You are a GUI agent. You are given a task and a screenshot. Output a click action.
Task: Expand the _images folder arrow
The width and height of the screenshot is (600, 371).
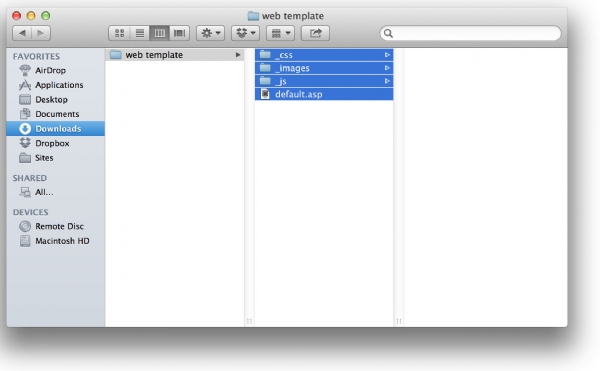tap(387, 68)
